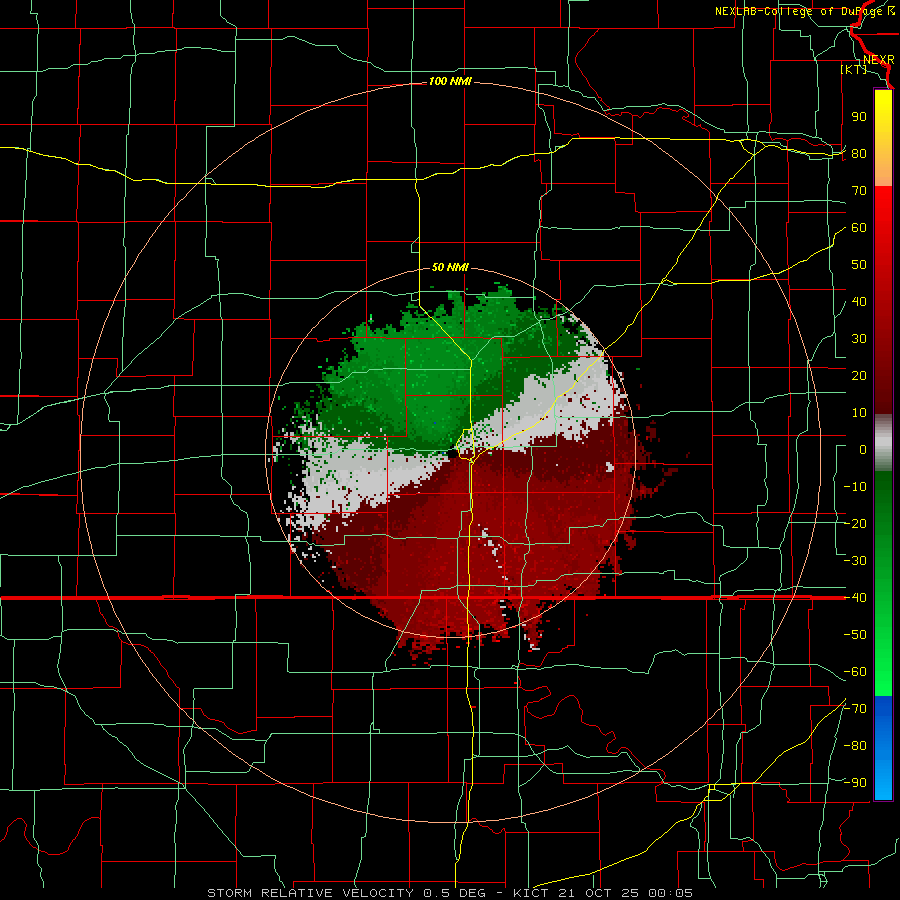
Task: Select the 90 value on velocity scale
Action: [x=859, y=117]
